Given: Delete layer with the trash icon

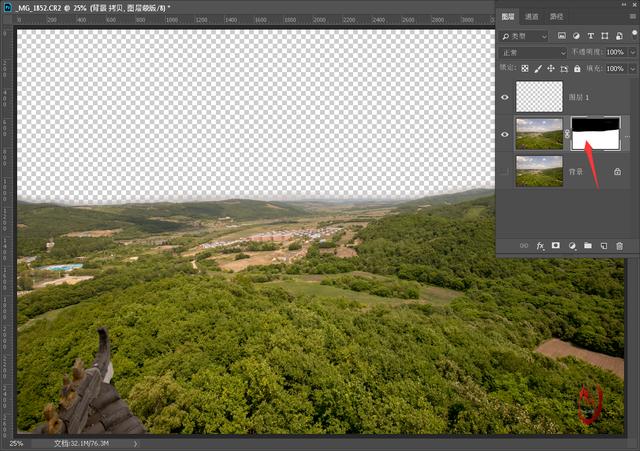Looking at the screenshot, I should [x=620, y=246].
